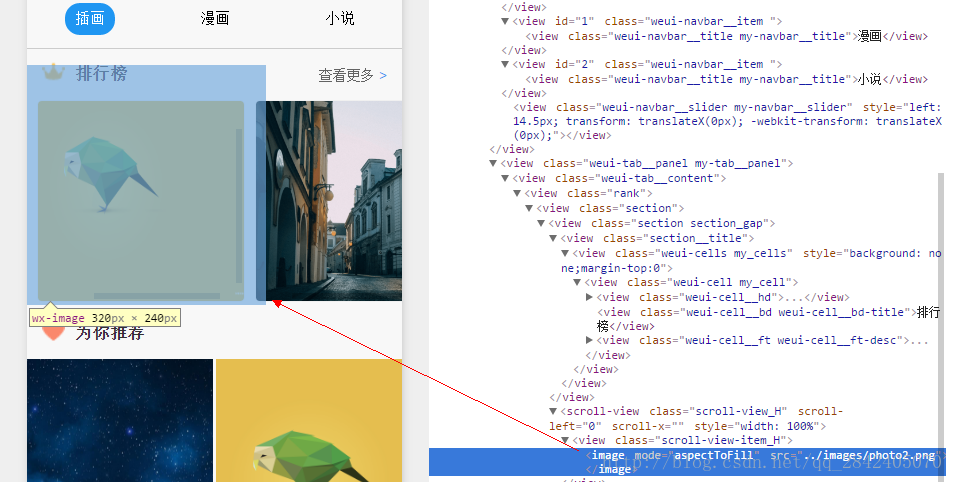Collapse the weui-cells my_cells node

(x=565, y=253)
